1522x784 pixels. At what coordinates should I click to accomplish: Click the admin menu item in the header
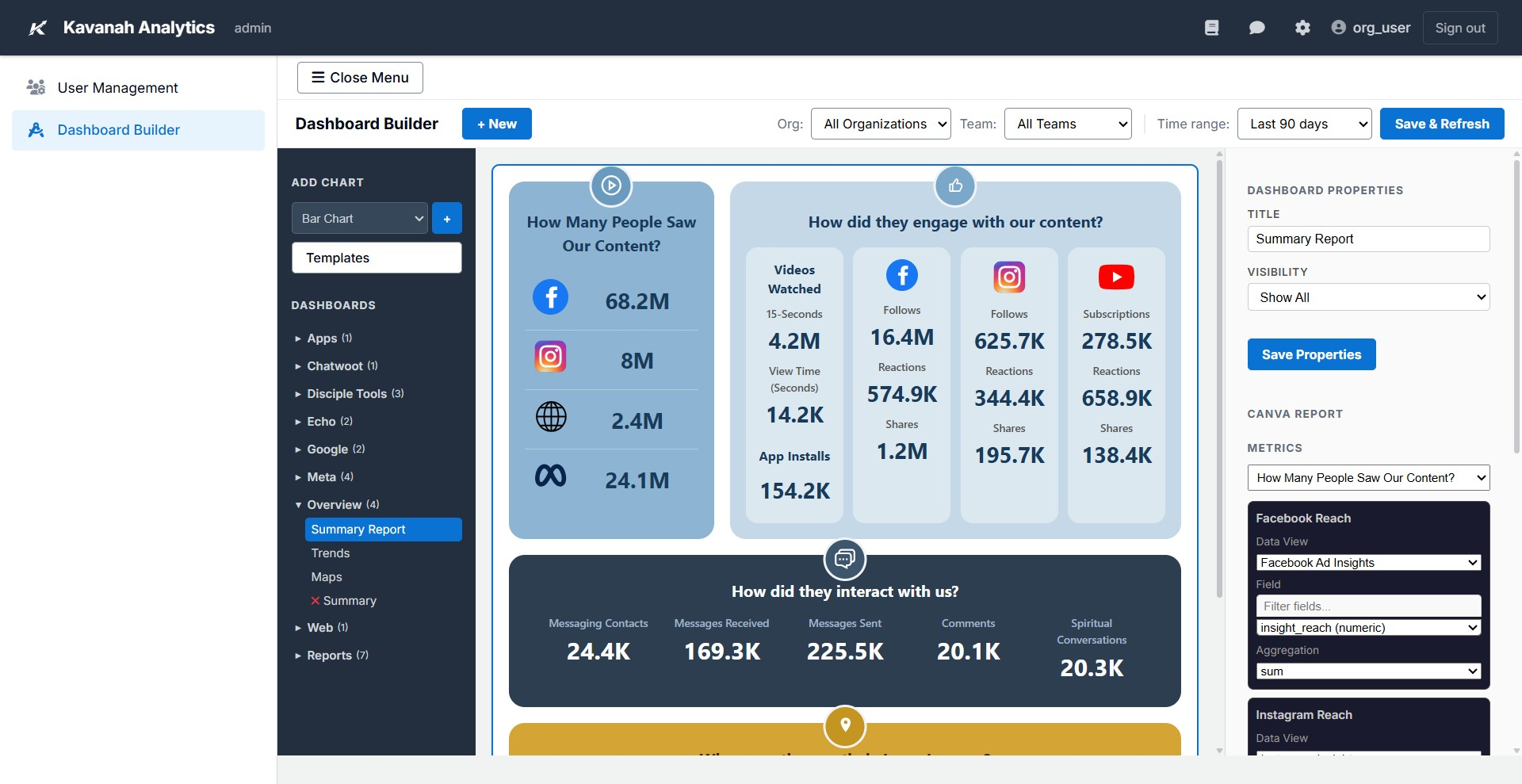(252, 28)
